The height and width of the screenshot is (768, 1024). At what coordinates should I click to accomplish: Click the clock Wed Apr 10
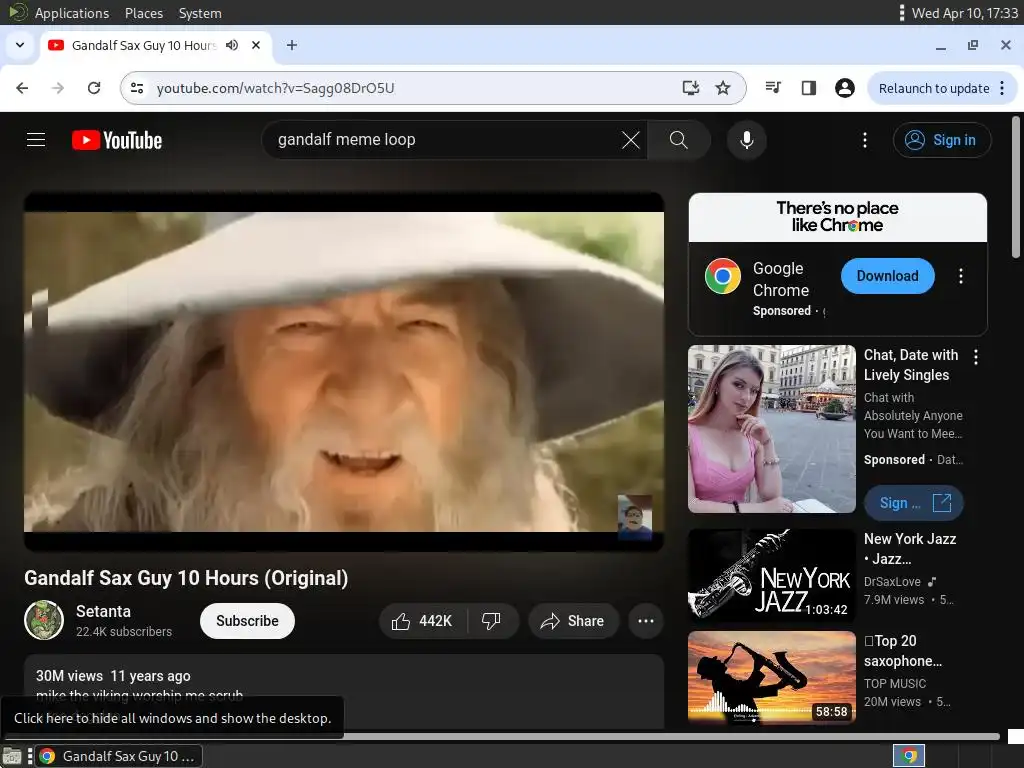(x=965, y=13)
